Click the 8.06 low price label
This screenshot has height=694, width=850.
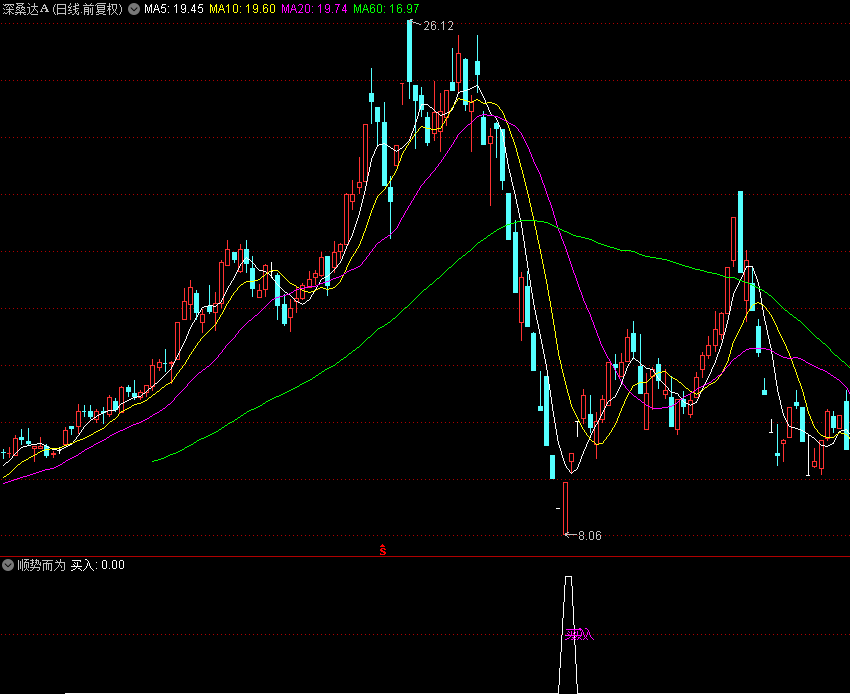pyautogui.click(x=590, y=536)
